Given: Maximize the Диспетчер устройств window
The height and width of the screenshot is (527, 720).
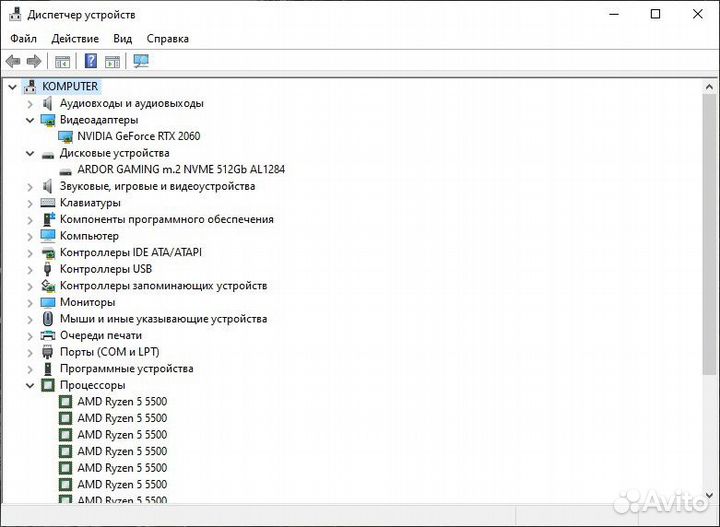Looking at the screenshot, I should (x=656, y=14).
